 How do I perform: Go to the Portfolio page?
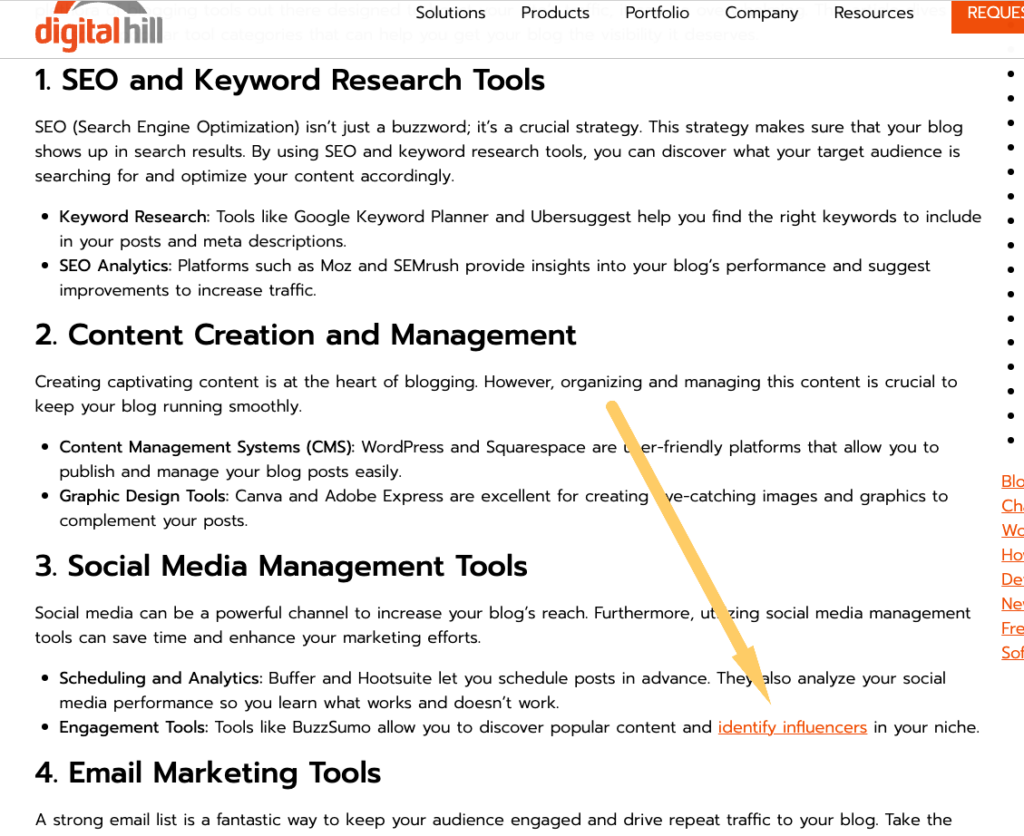[x=657, y=13]
